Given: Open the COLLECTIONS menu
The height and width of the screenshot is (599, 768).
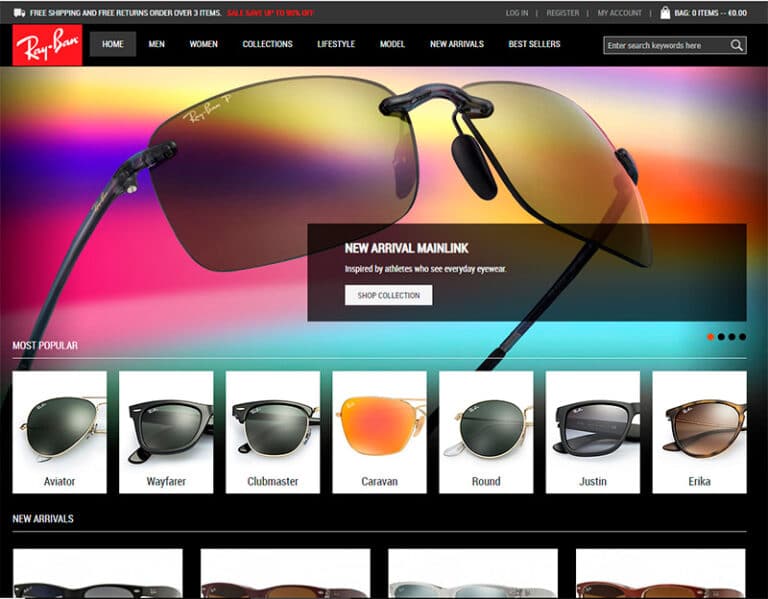Looking at the screenshot, I should coord(267,44).
